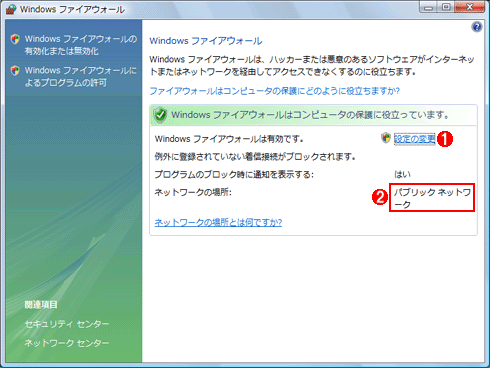
Task: Open ネットワーク センター link
Action: click(67, 343)
